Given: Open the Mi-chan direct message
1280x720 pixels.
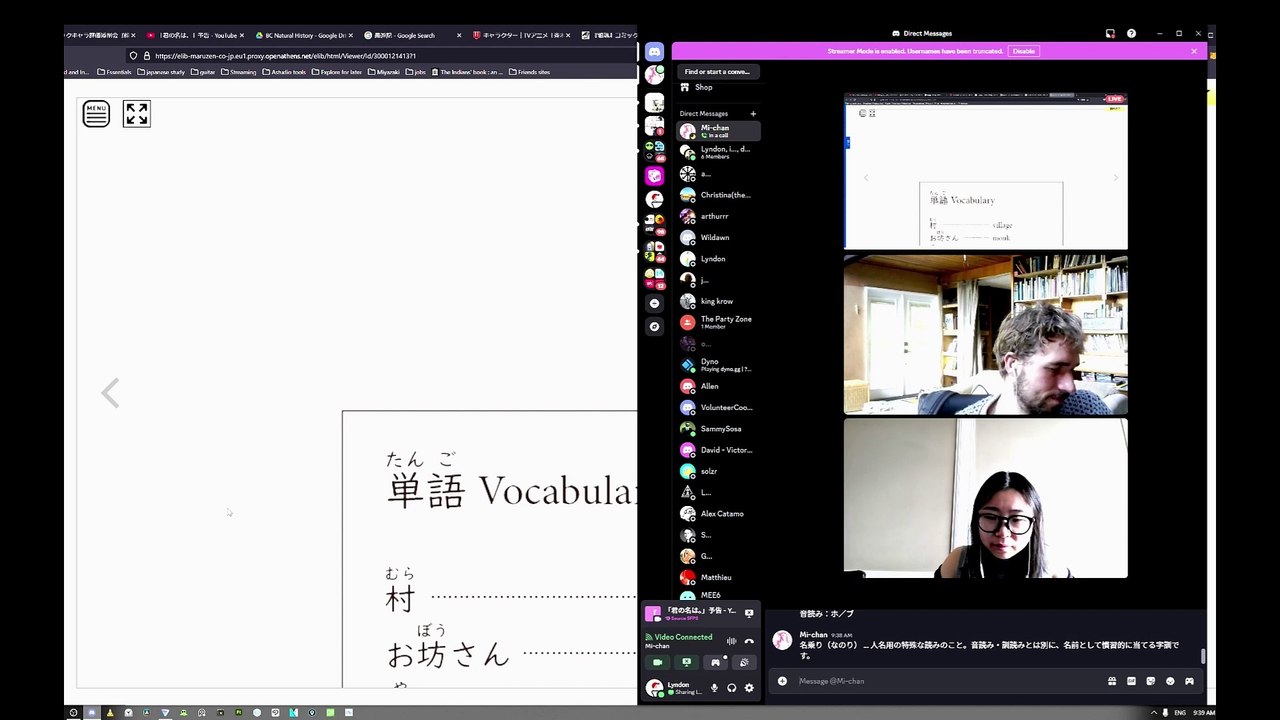Looking at the screenshot, I should click(718, 131).
